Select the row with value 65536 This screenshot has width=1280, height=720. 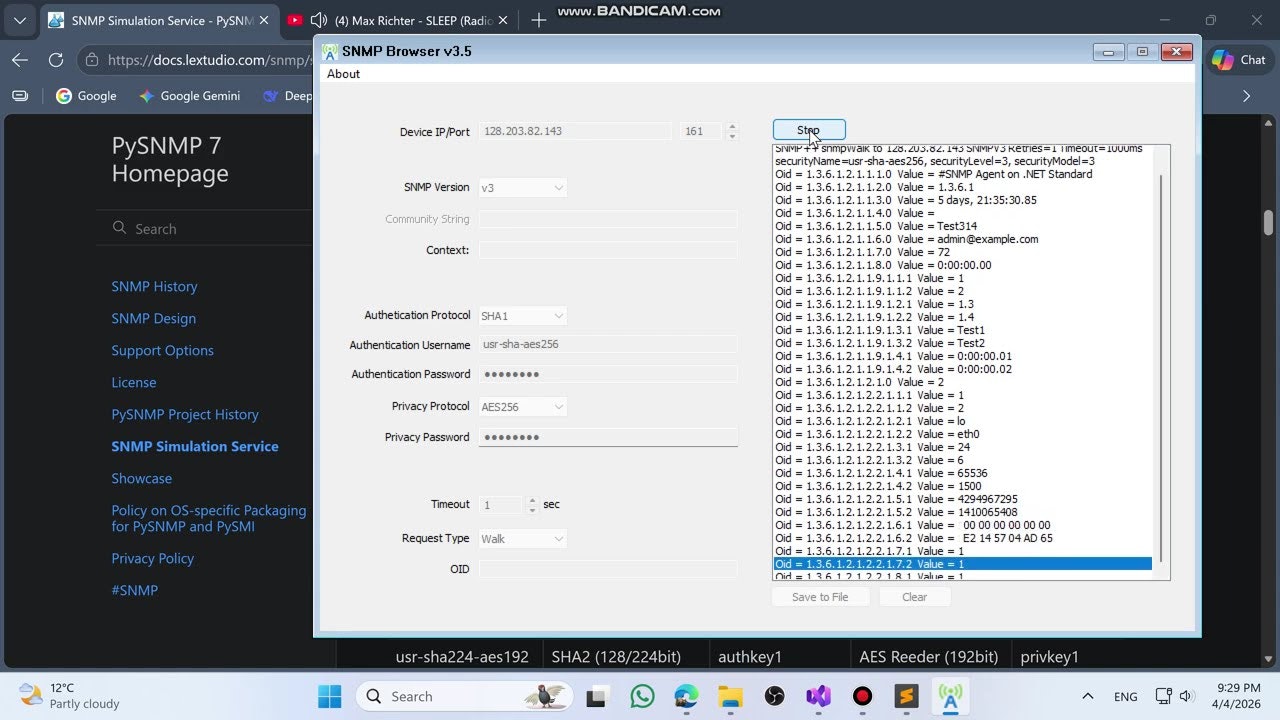click(x=963, y=473)
